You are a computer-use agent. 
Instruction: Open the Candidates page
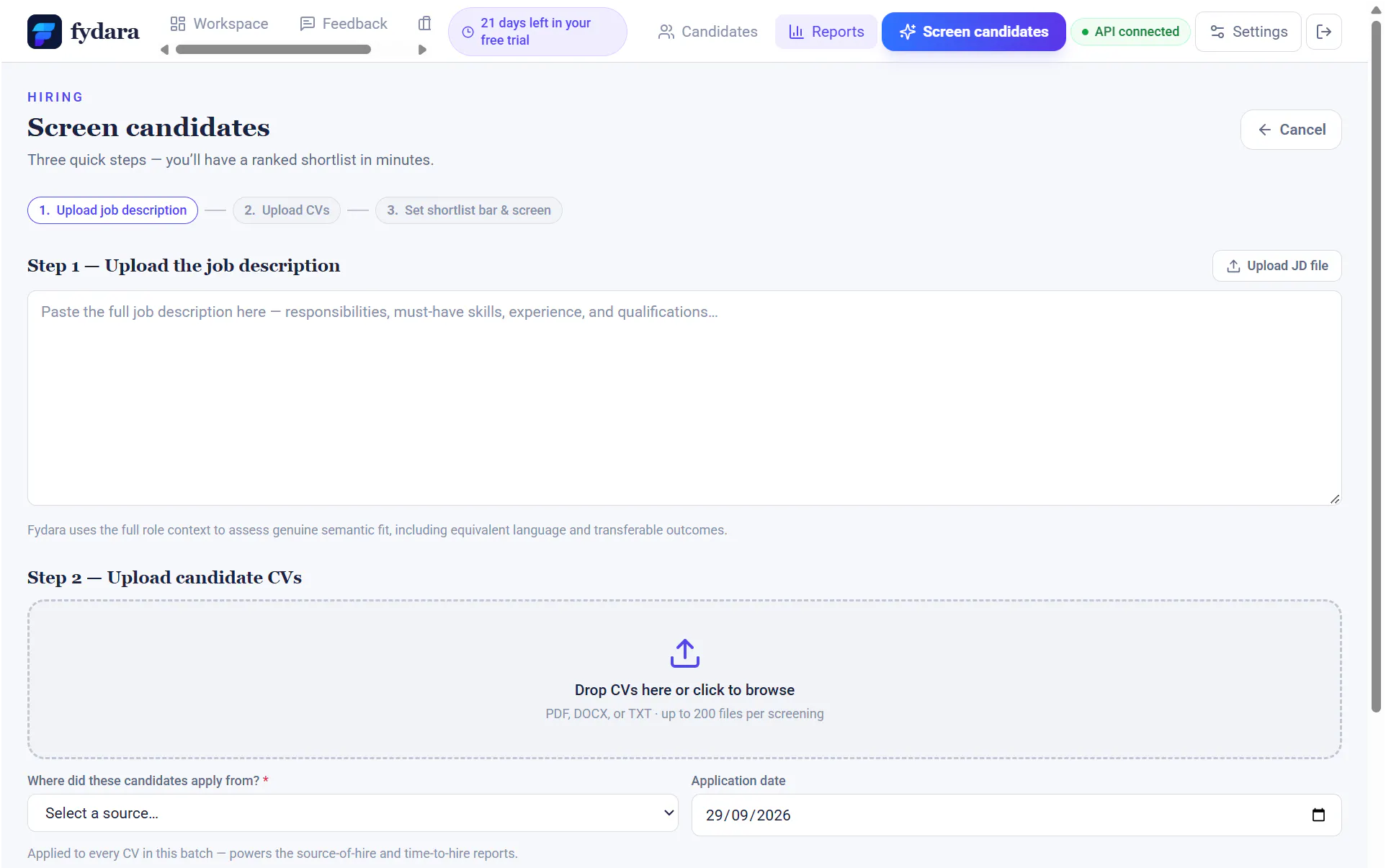(707, 32)
